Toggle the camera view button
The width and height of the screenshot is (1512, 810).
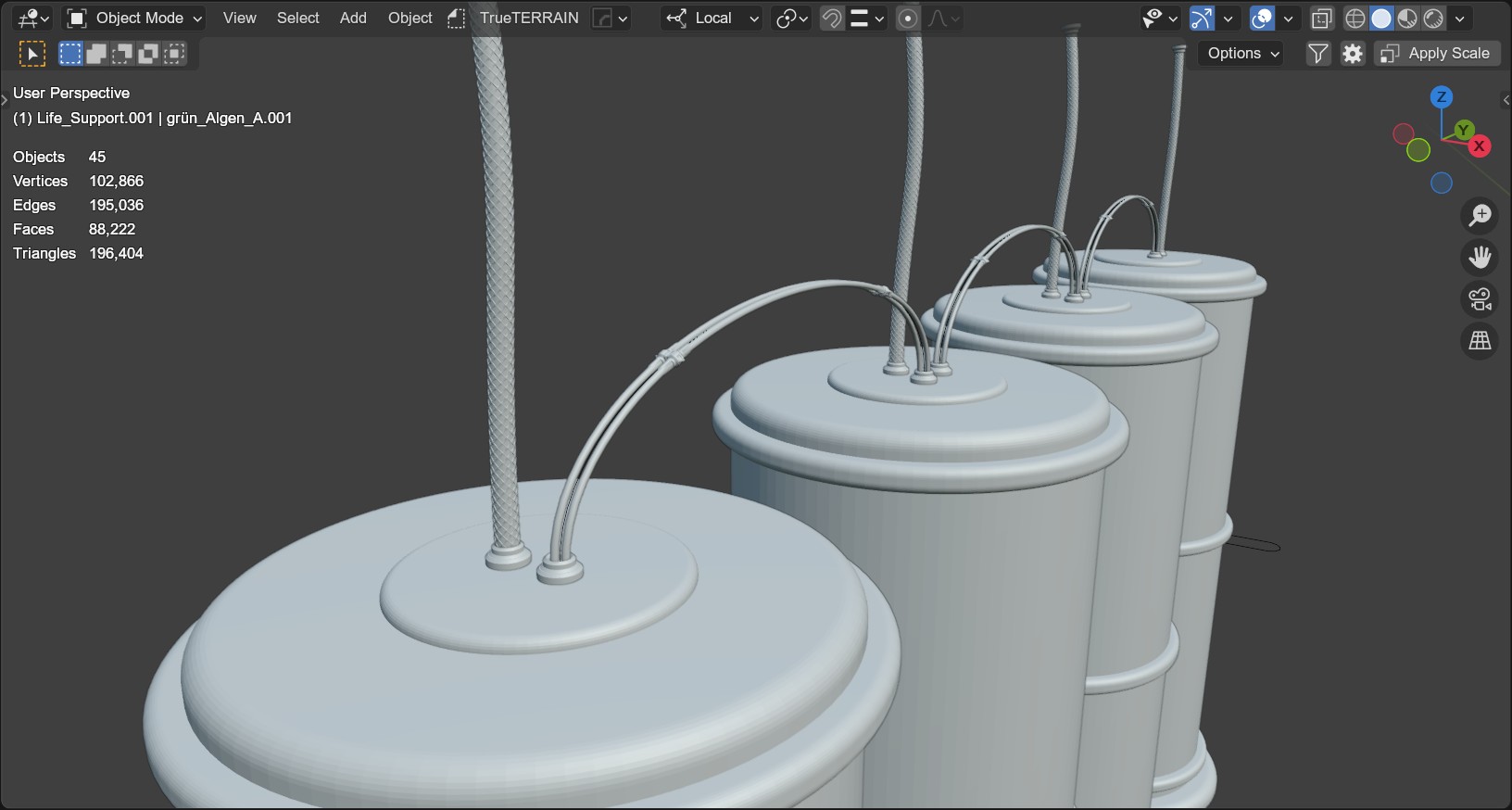point(1480,299)
